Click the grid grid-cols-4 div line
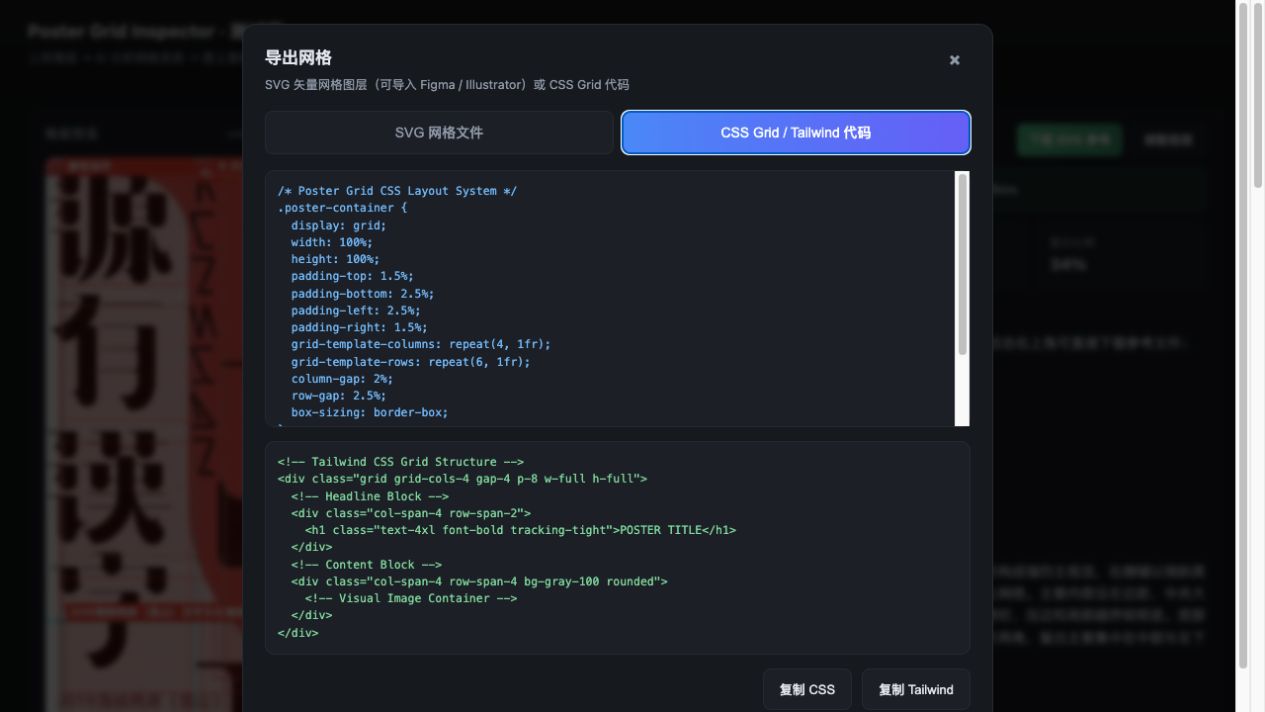Image resolution: width=1265 pixels, height=712 pixels. (x=462, y=479)
